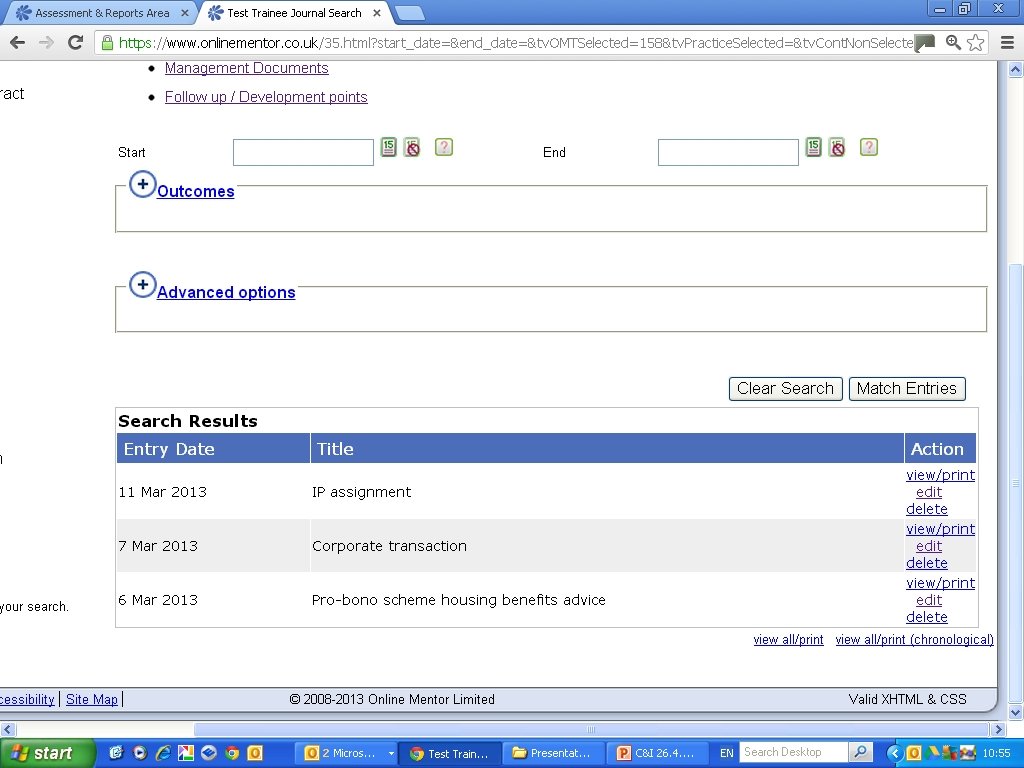Open help for End date
This screenshot has height=768, width=1024.
pyautogui.click(x=869, y=147)
